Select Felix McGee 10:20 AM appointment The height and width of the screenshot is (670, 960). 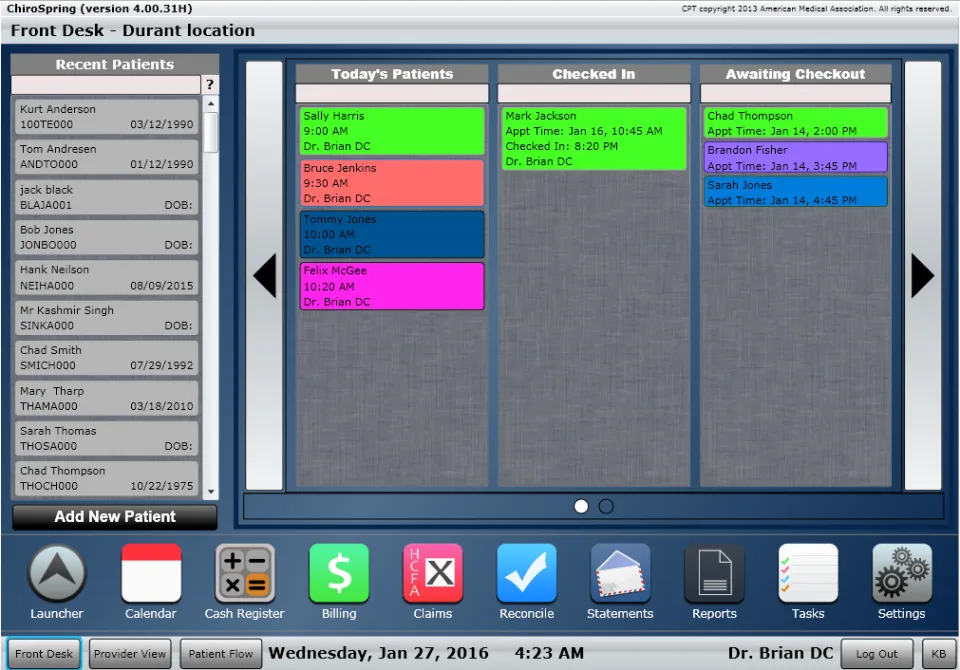coord(392,286)
